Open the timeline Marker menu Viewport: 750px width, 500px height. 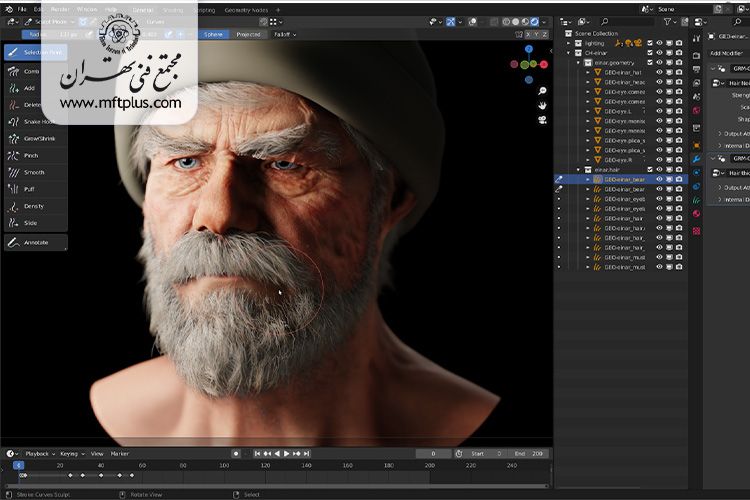coord(120,454)
